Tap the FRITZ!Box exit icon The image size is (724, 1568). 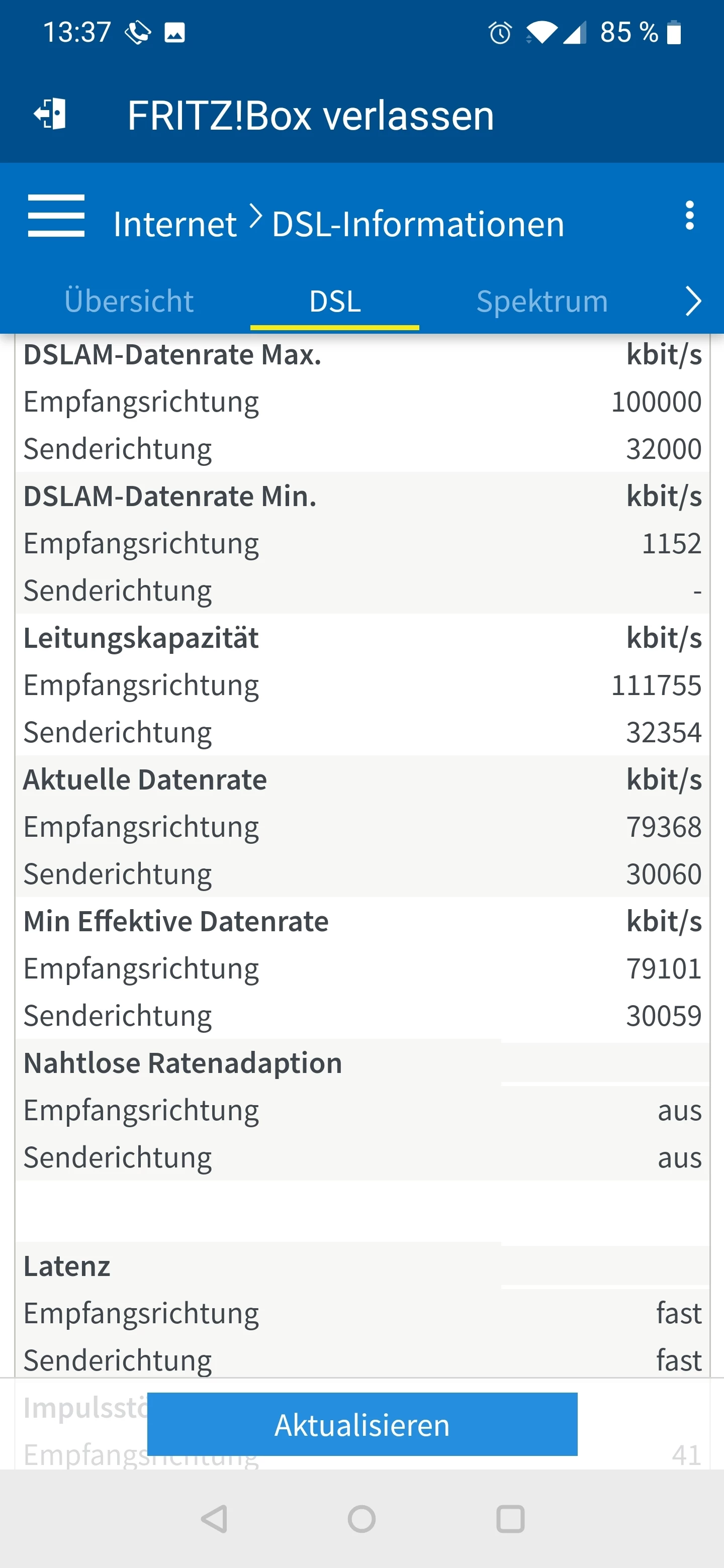click(50, 114)
